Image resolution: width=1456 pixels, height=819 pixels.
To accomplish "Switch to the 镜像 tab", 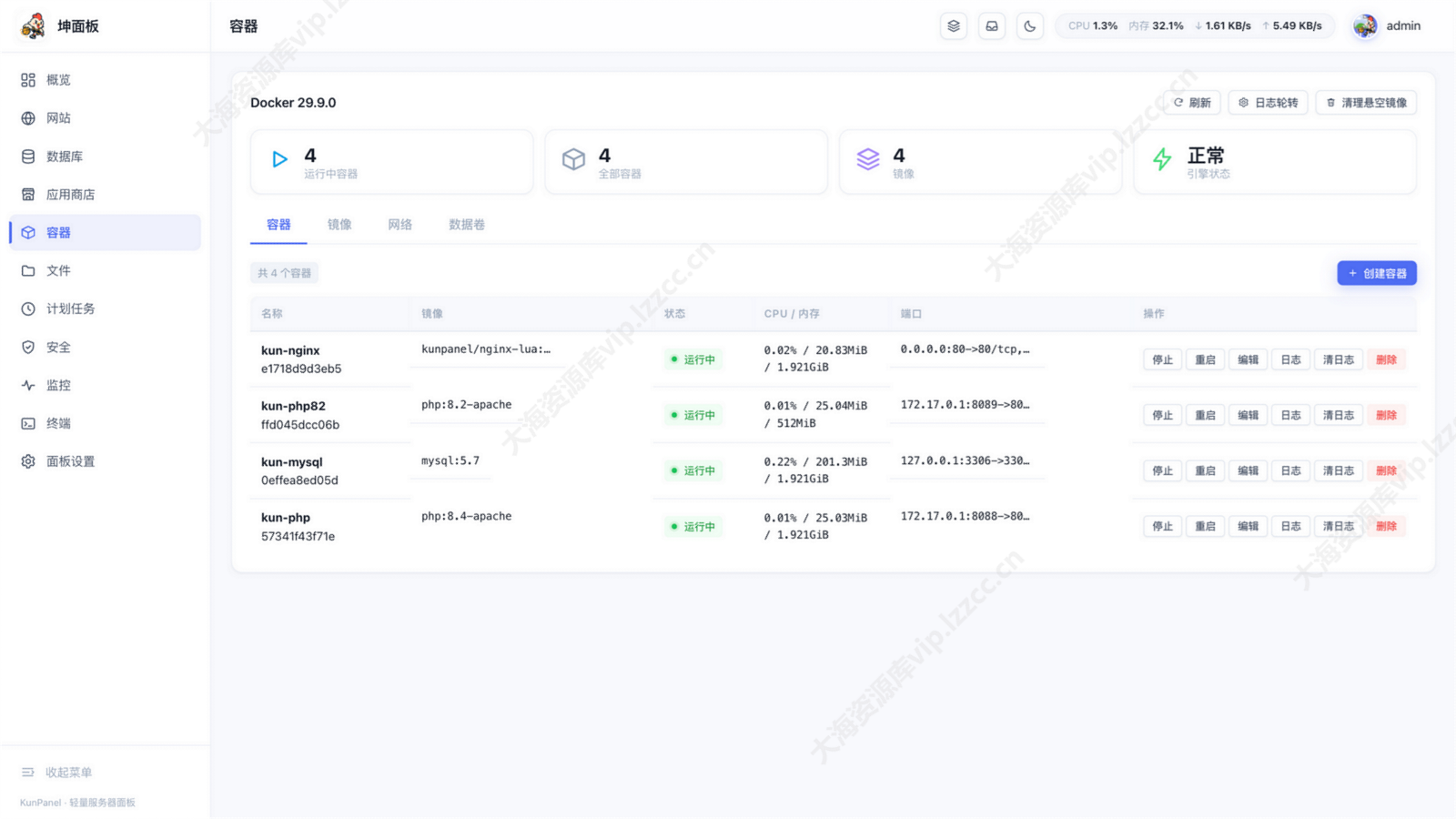I will tap(339, 225).
